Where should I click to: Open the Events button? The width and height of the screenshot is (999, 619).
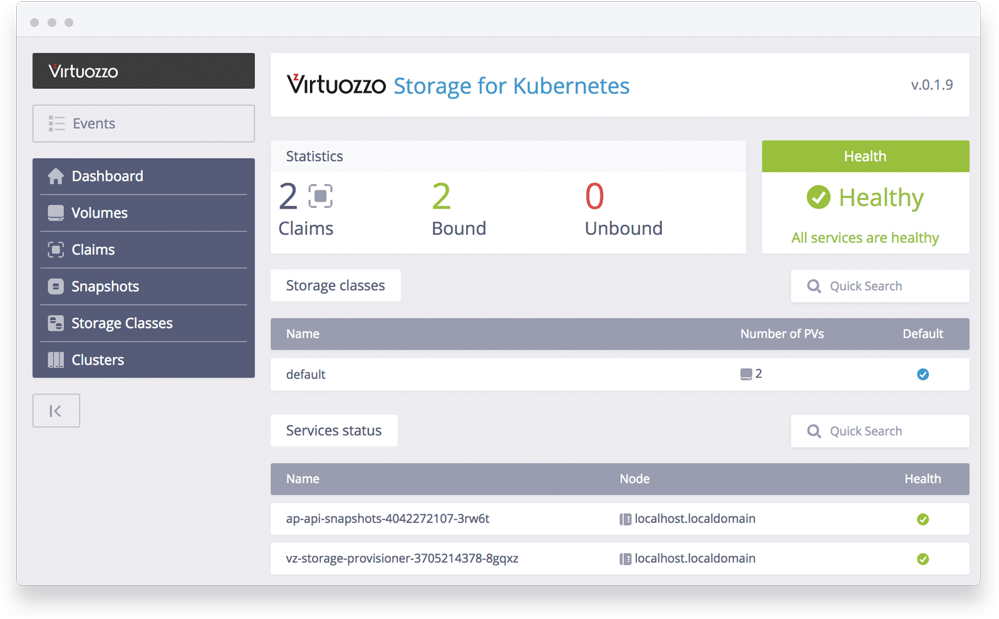[143, 124]
